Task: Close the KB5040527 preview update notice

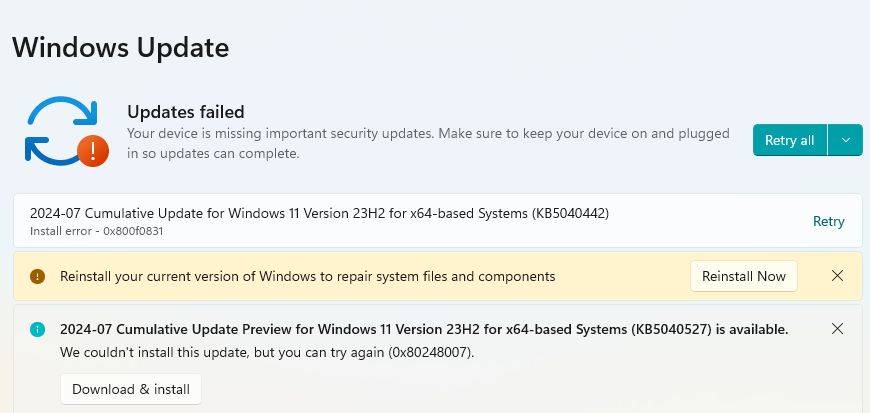Action: [x=838, y=328]
